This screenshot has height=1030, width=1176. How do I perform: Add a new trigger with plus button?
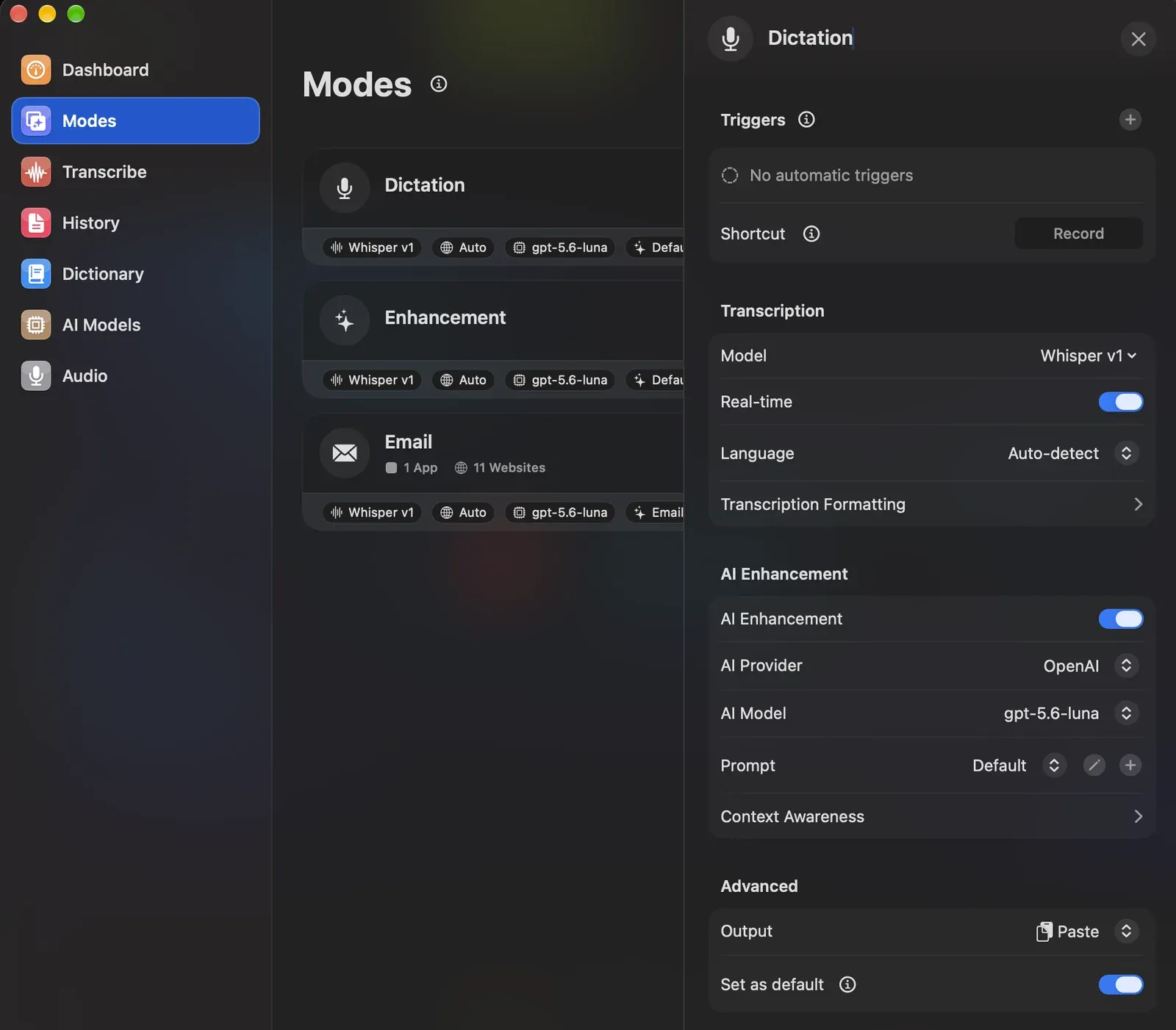1130,120
